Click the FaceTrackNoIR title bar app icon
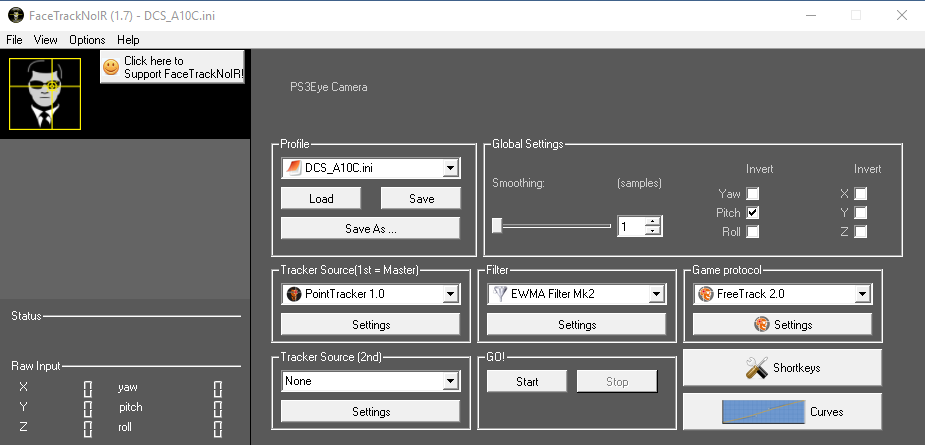 click(15, 15)
